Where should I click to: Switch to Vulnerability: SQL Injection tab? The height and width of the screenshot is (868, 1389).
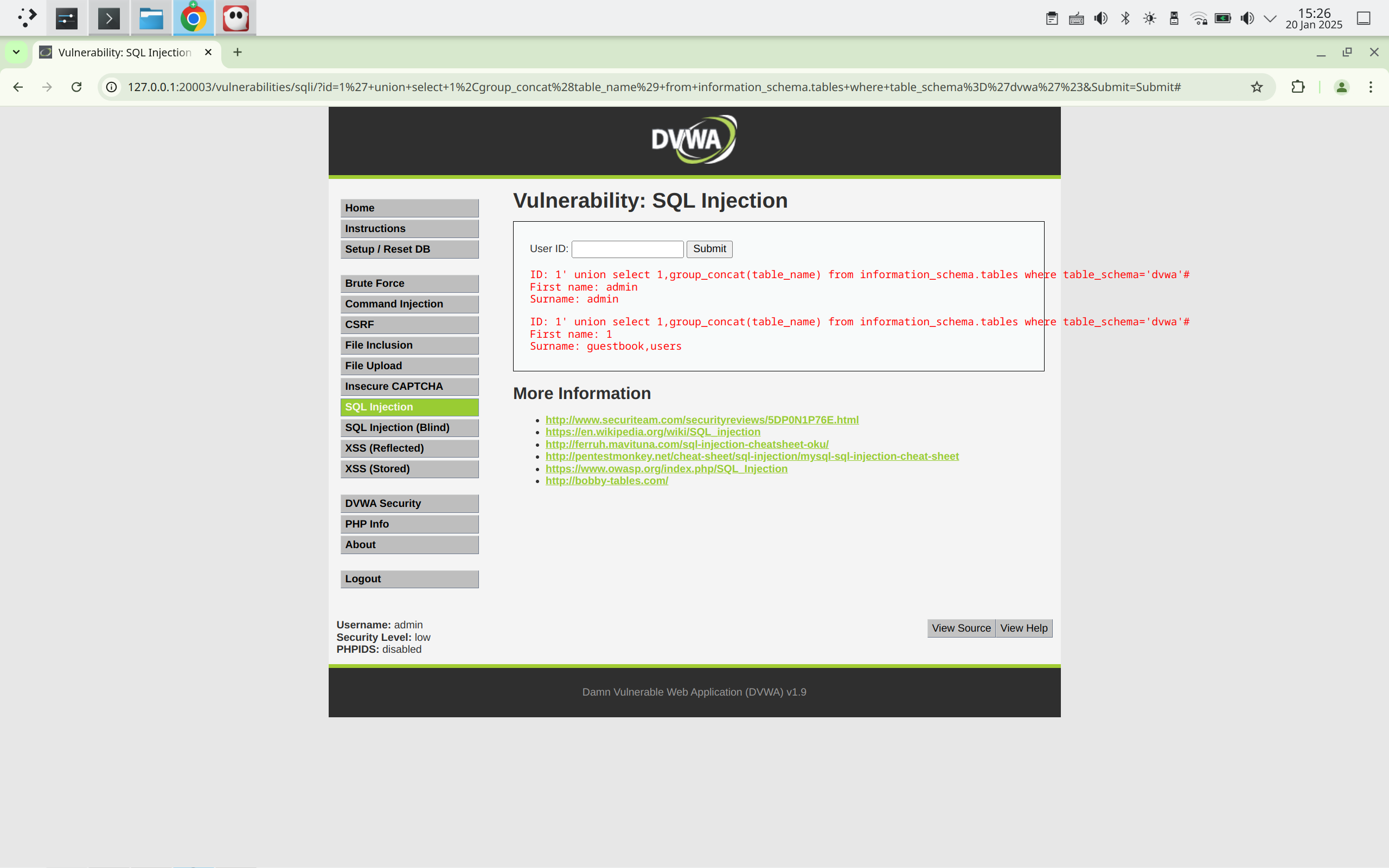click(125, 52)
